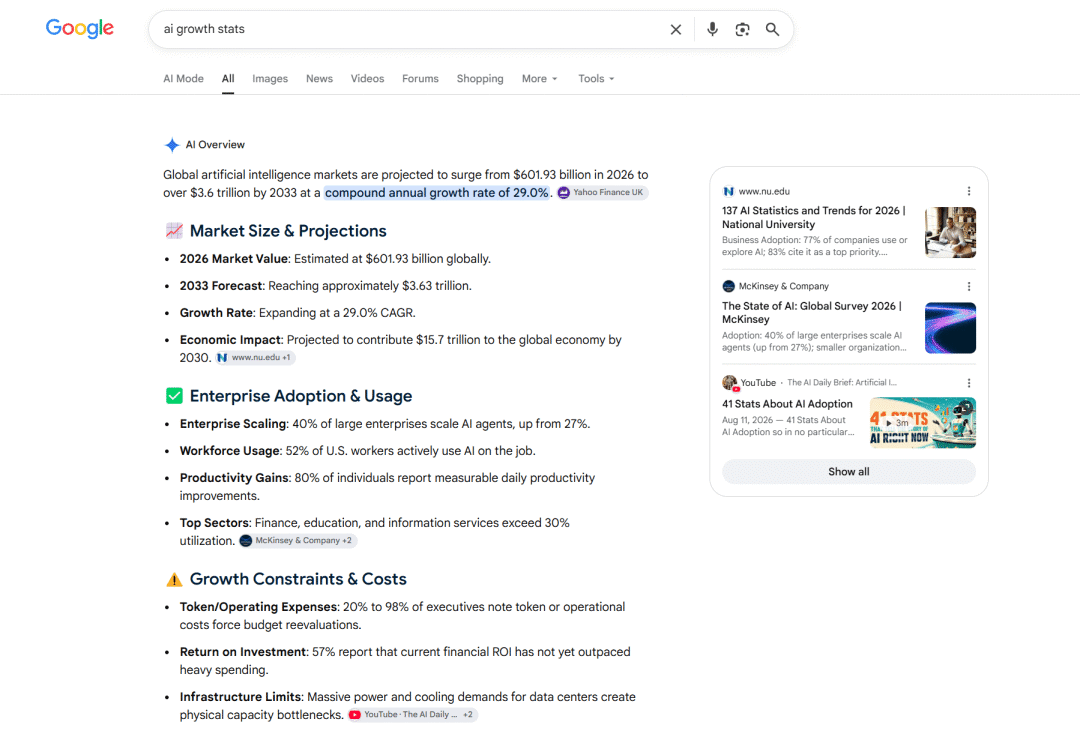Start voice search with microphone icon
Screen dimensions: 1080x731
click(712, 29)
